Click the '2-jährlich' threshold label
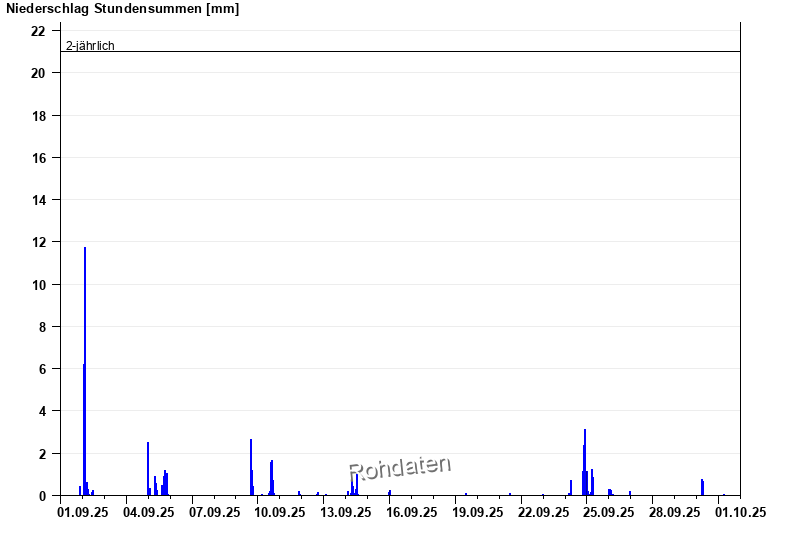Image resolution: width=800 pixels, height=550 pixels. pyautogui.click(x=90, y=46)
